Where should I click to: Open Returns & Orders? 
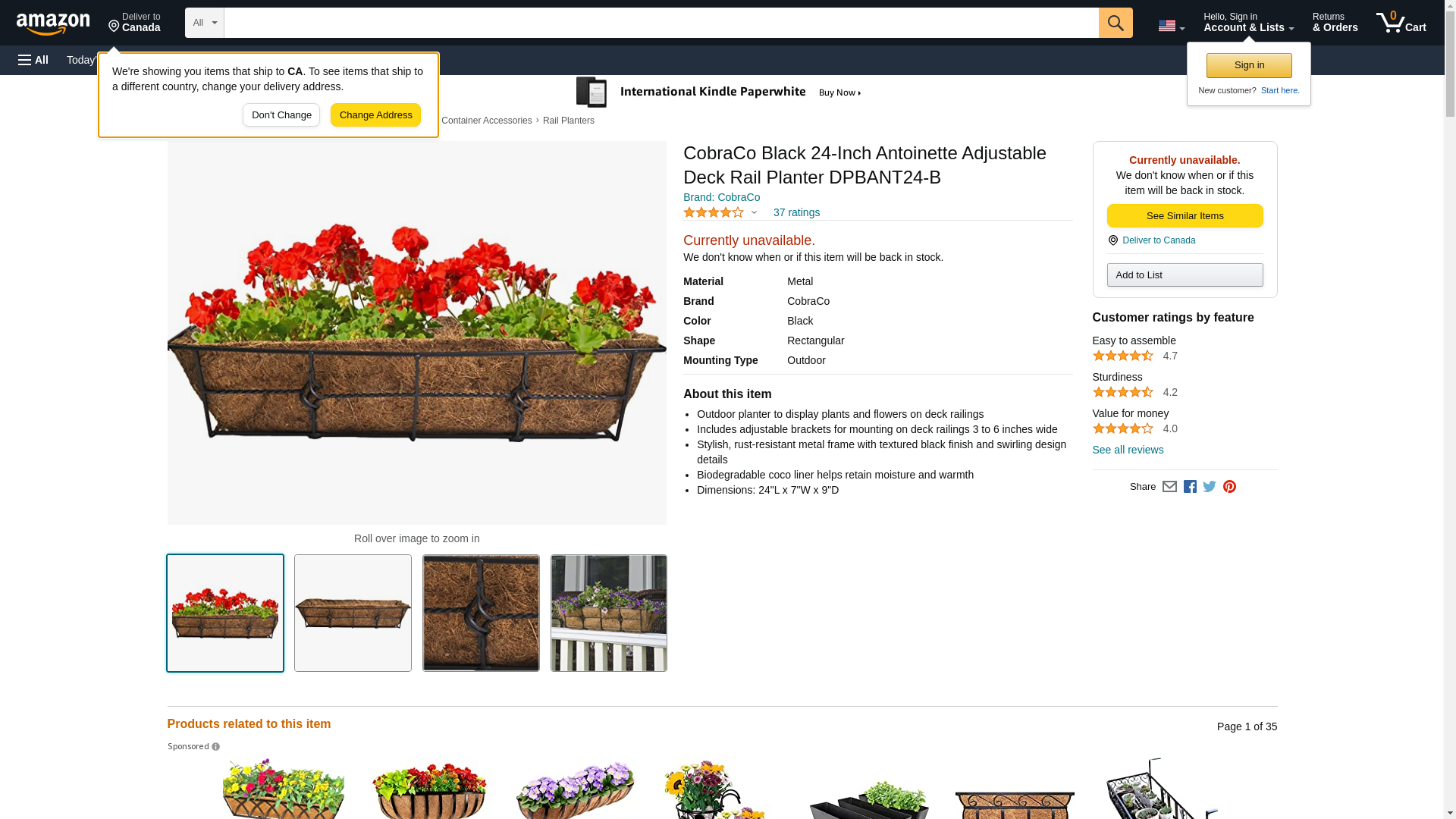pyautogui.click(x=1335, y=23)
